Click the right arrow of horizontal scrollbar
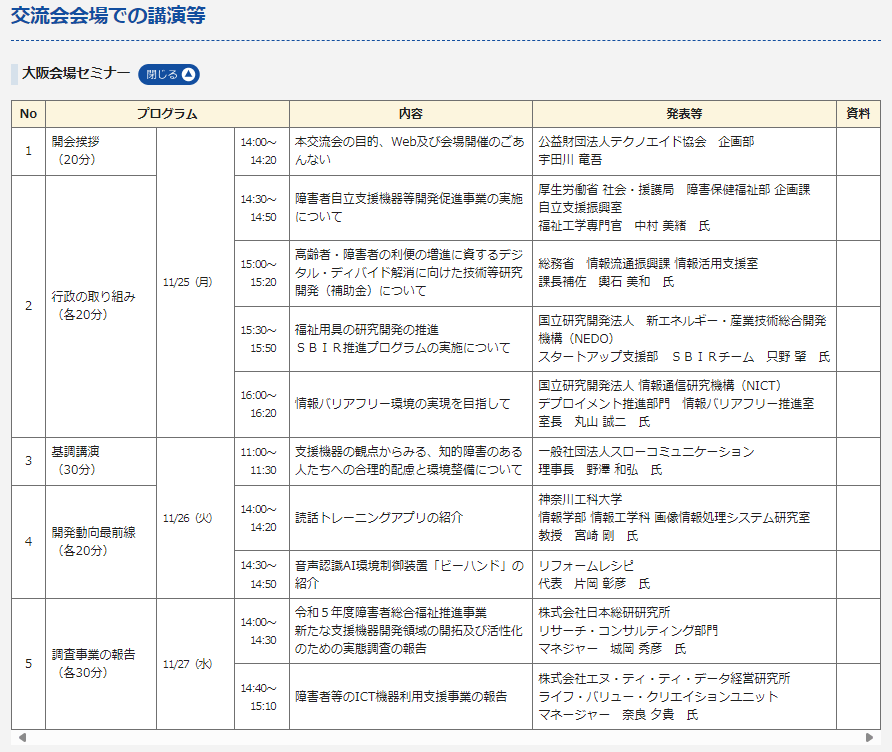 869,737
